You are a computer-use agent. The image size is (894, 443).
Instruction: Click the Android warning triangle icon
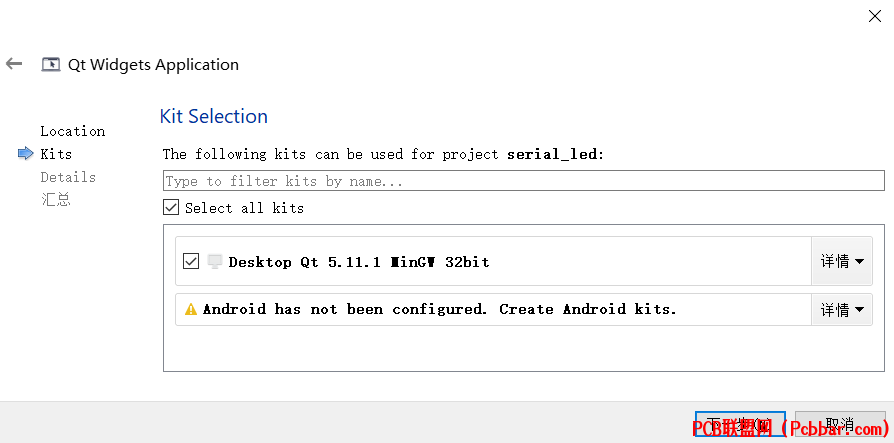[191, 310]
